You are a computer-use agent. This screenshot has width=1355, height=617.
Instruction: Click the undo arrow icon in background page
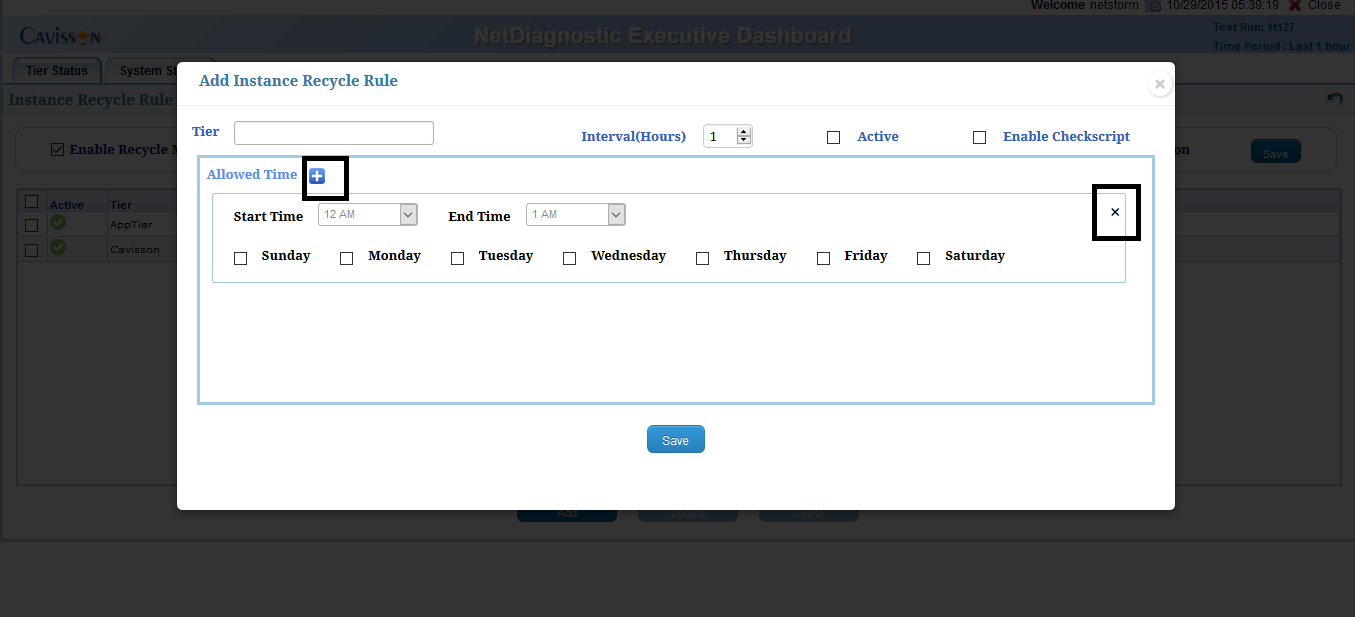point(1334,98)
